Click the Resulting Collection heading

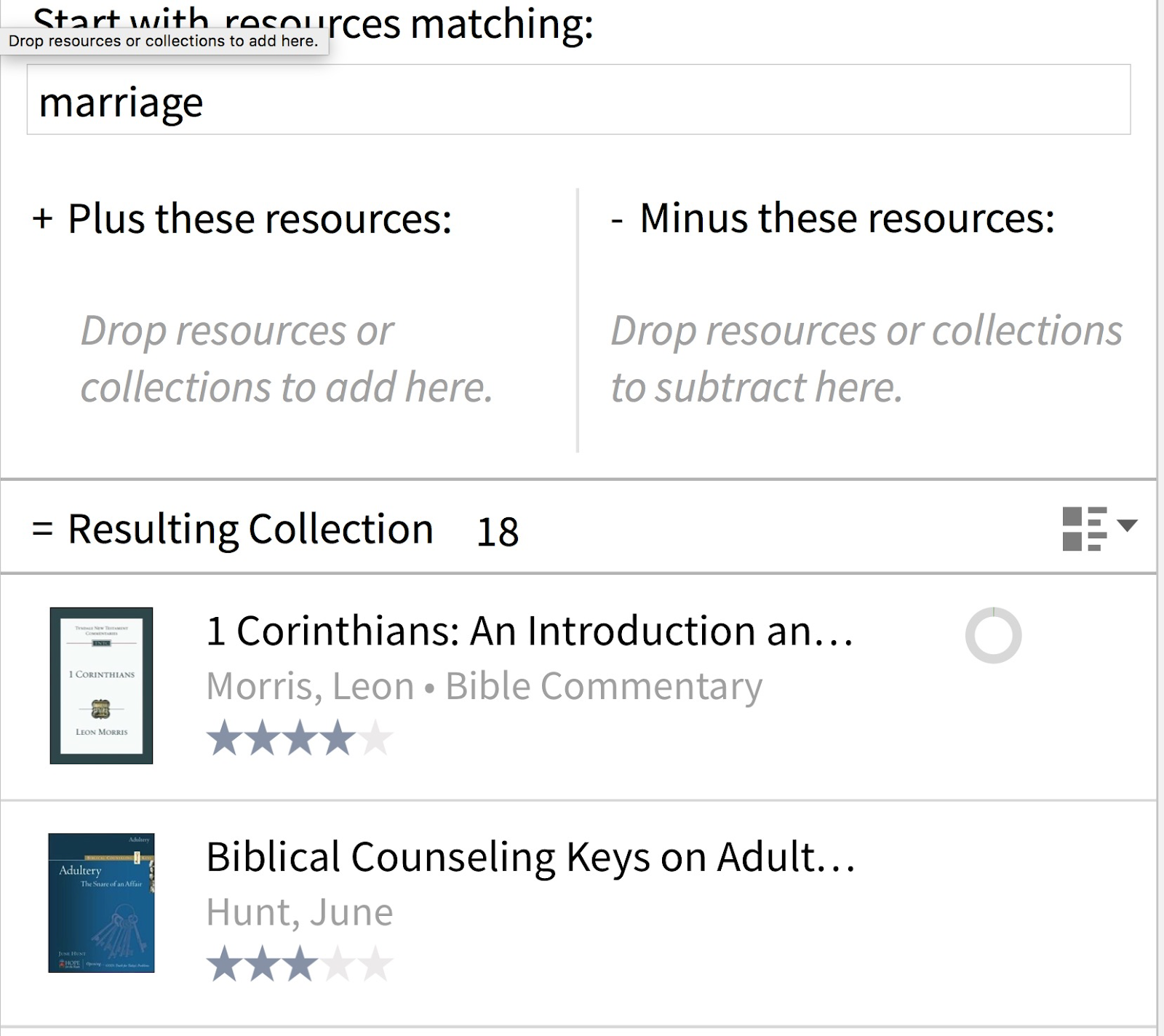click(x=250, y=529)
